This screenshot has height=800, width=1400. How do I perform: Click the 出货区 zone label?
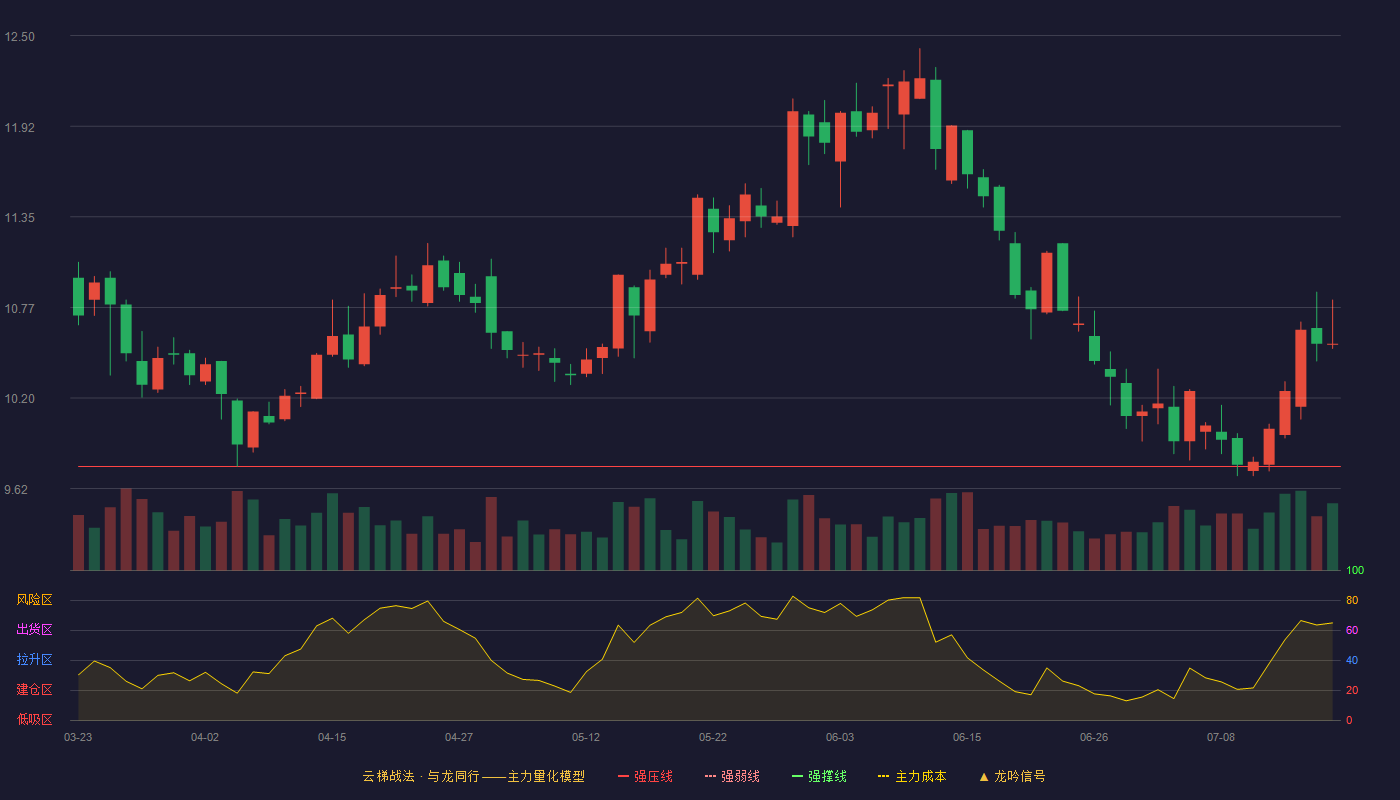pyautogui.click(x=35, y=630)
